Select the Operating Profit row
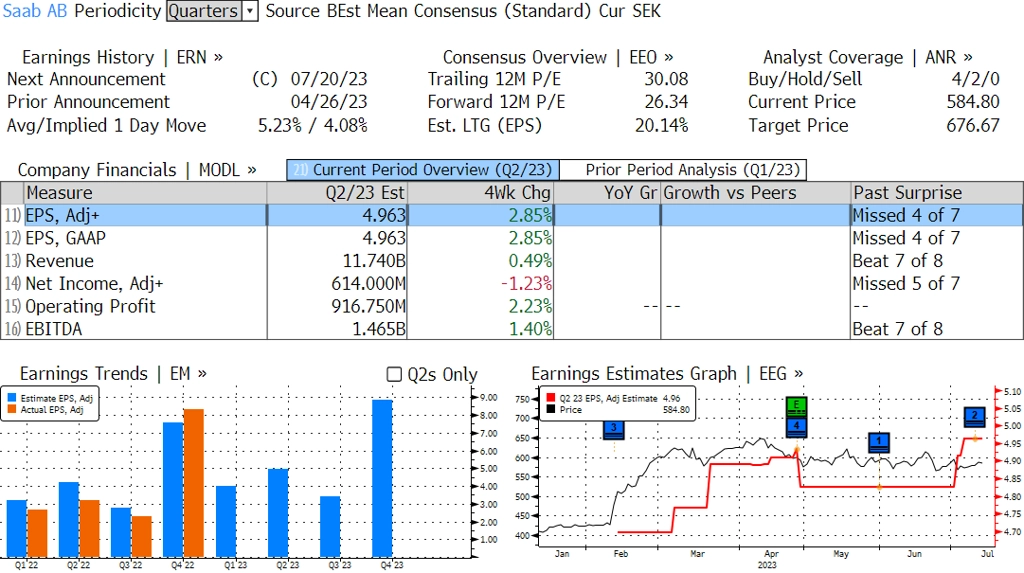The width and height of the screenshot is (1024, 573). [x=512, y=306]
